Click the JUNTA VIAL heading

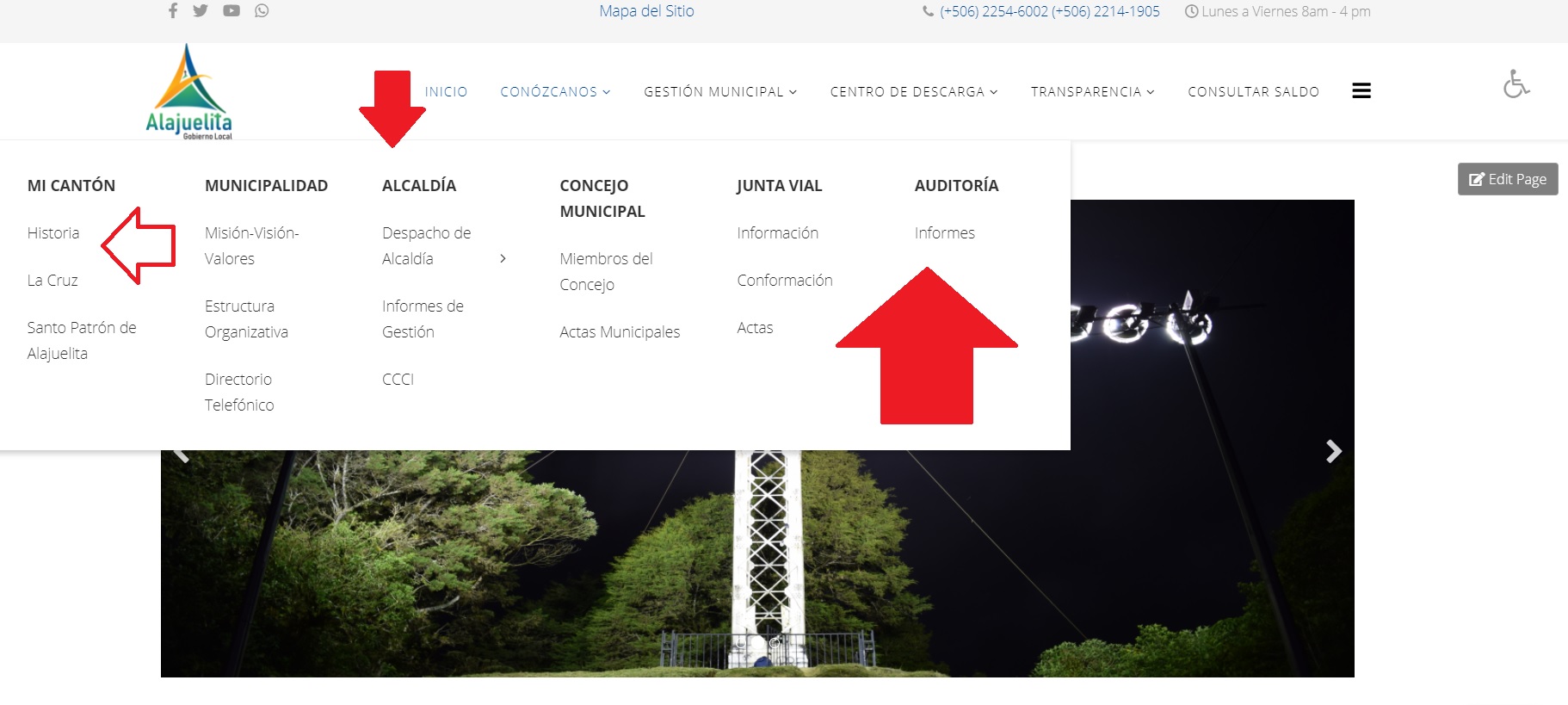pyautogui.click(x=780, y=185)
